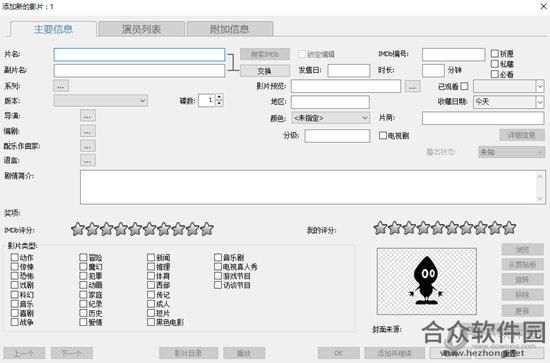Open the 影片目录 button
This screenshot has width=550, height=363.
click(x=188, y=353)
